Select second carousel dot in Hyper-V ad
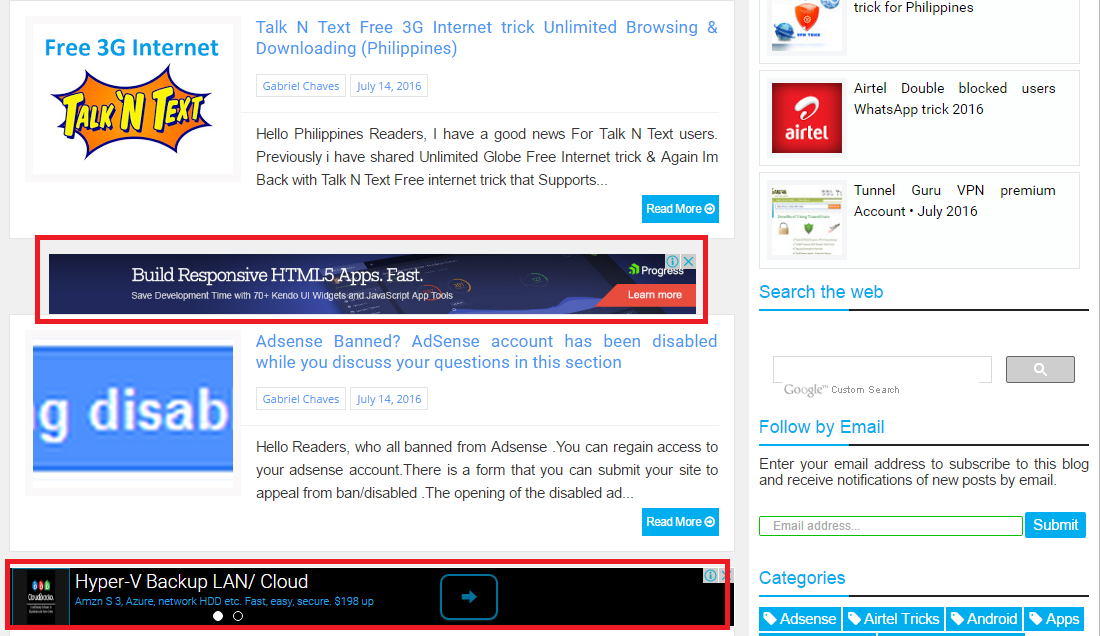This screenshot has width=1100, height=636. (238, 616)
